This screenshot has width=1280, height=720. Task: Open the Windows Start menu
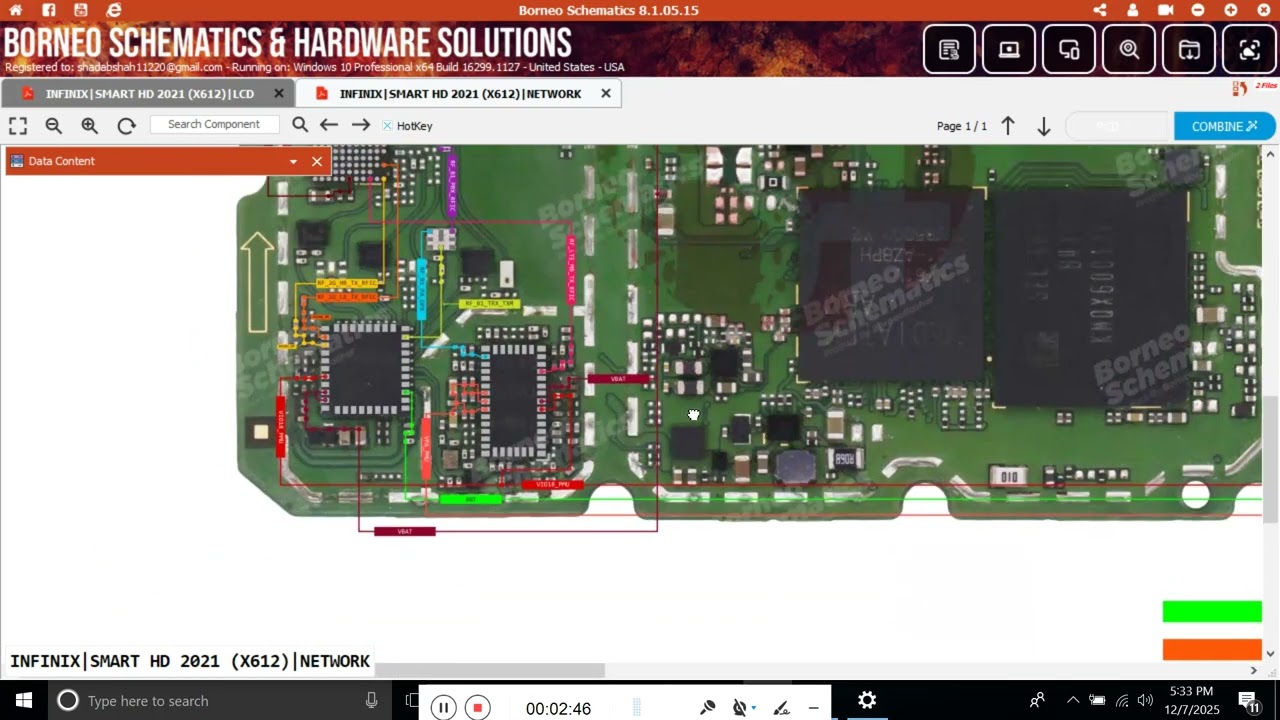click(x=24, y=700)
